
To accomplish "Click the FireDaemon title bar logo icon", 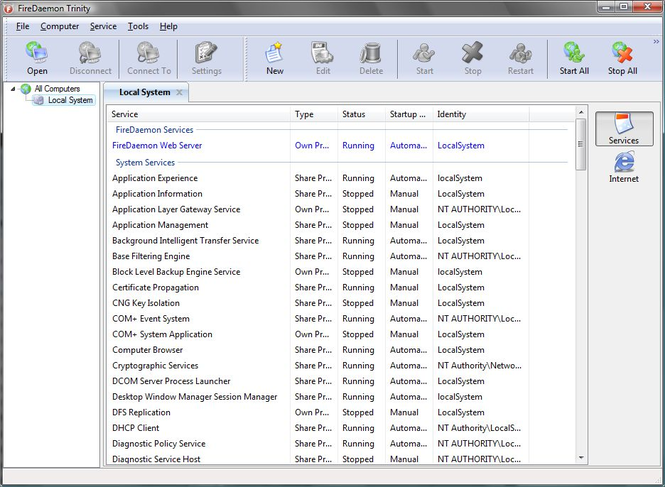I will tap(8, 8).
